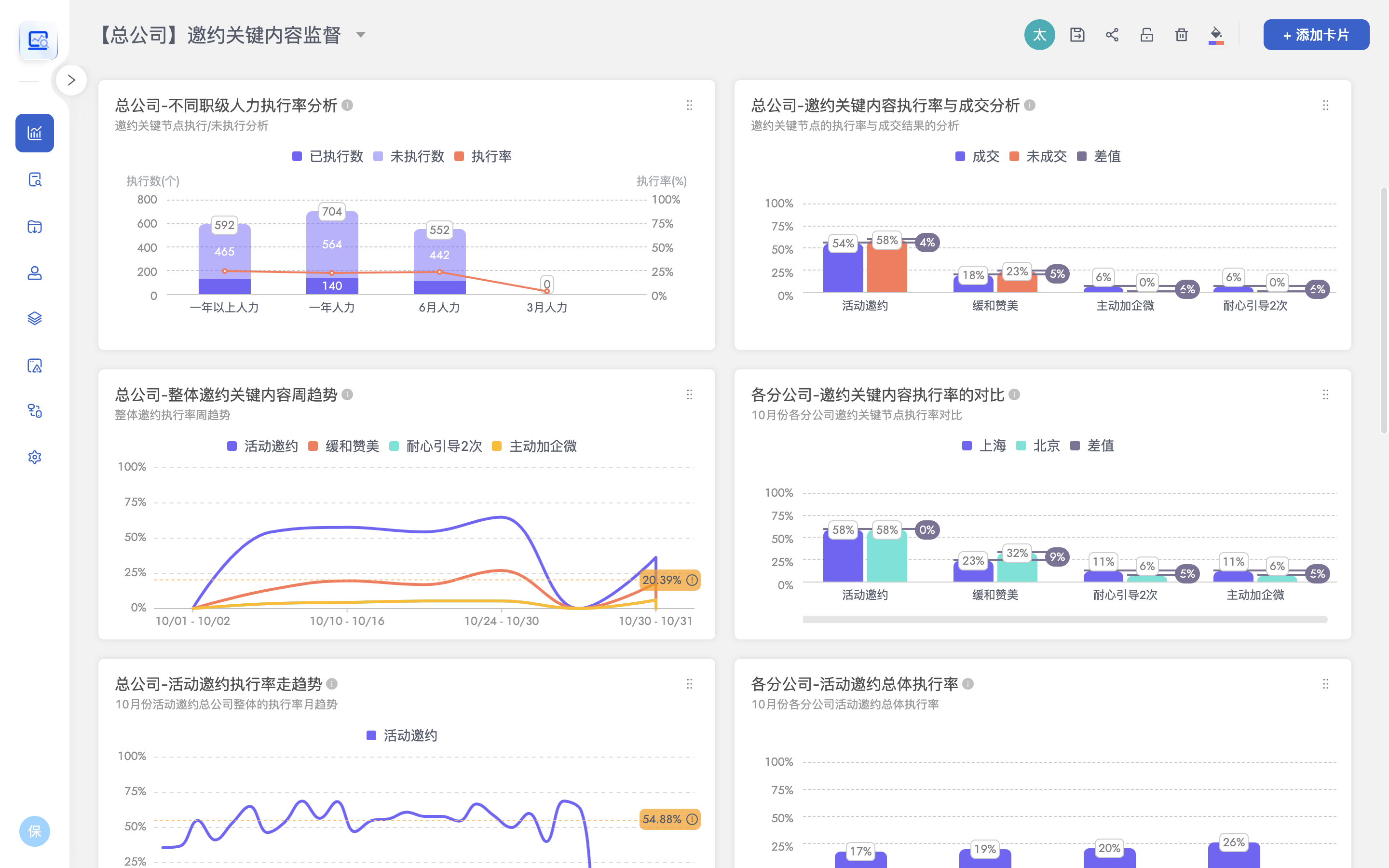
Task: Click the share icon in header
Action: (x=1112, y=35)
